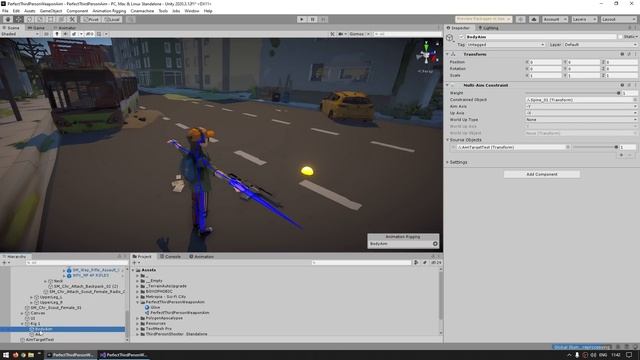The height and width of the screenshot is (360, 640).
Task: Pick Constrained Object via object picker
Action: click(635, 100)
